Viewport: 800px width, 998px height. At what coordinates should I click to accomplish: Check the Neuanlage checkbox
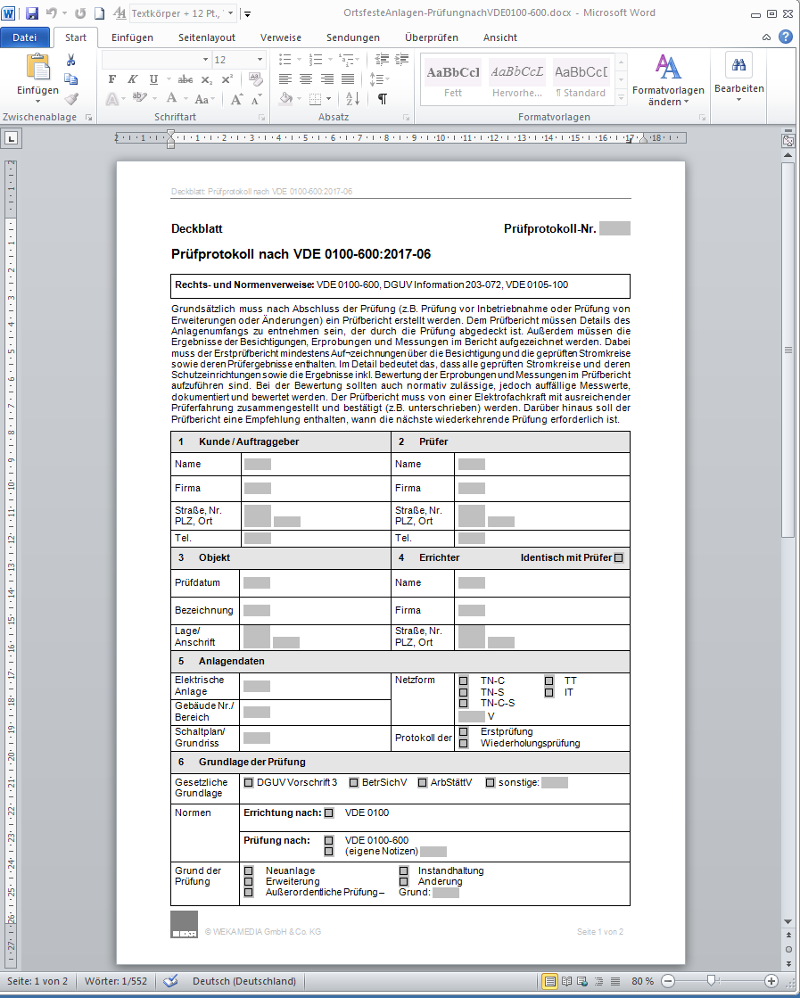point(249,871)
